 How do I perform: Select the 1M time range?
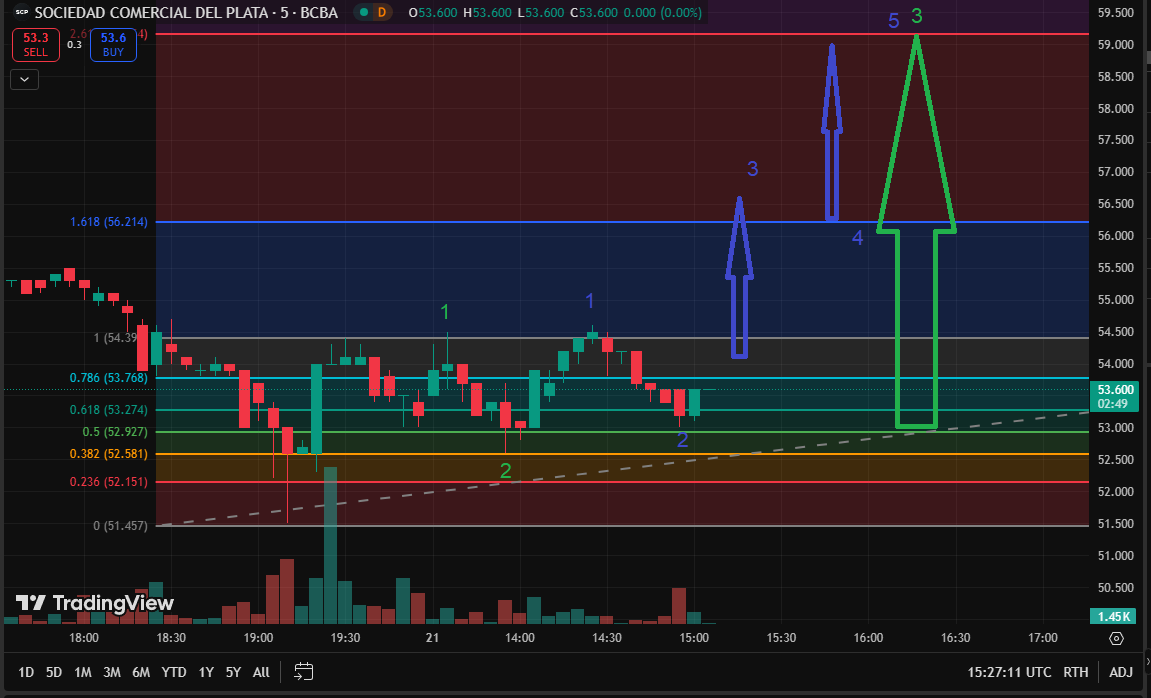point(82,672)
